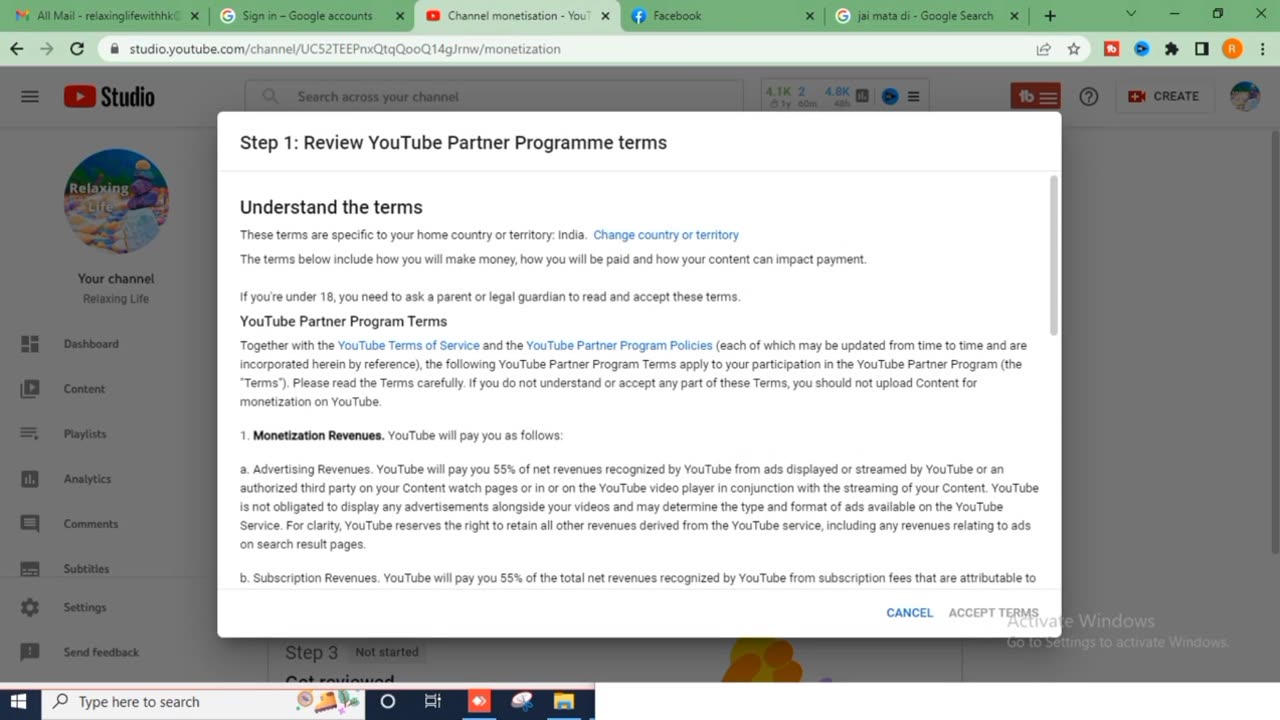Reload the page with the refresh icon
This screenshot has width=1280, height=720.
coord(77,48)
